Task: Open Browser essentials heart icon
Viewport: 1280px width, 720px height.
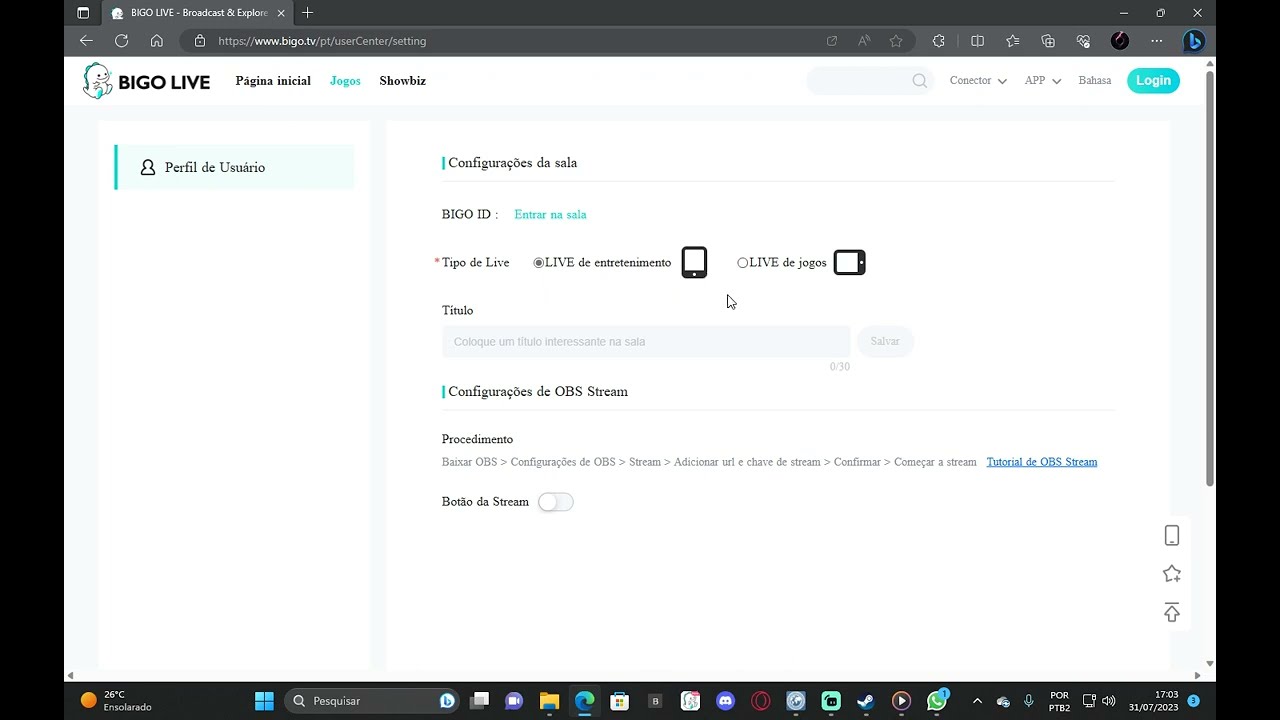Action: pyautogui.click(x=1083, y=41)
